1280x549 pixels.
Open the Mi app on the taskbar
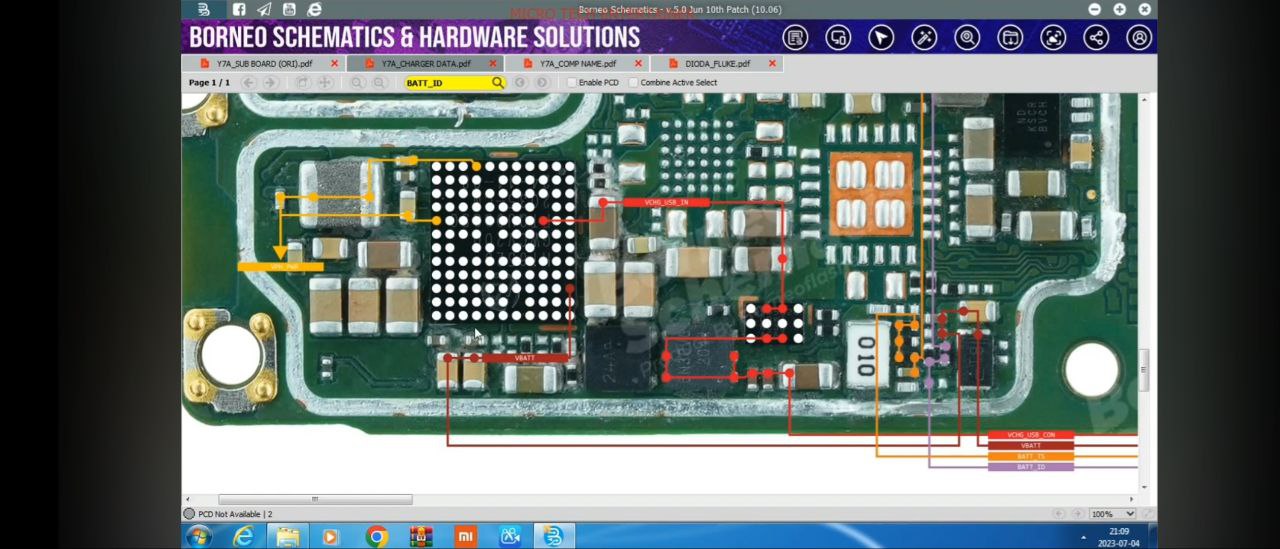466,536
